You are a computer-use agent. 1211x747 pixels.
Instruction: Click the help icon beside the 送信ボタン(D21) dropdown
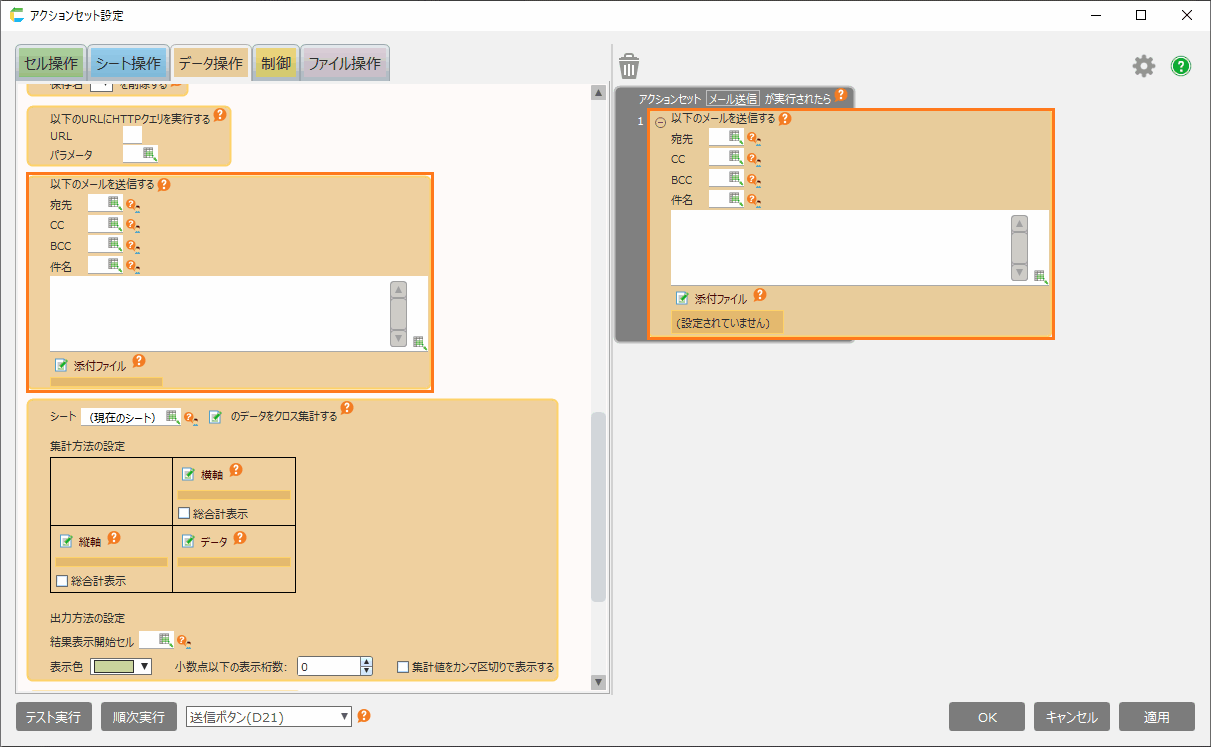click(x=364, y=716)
